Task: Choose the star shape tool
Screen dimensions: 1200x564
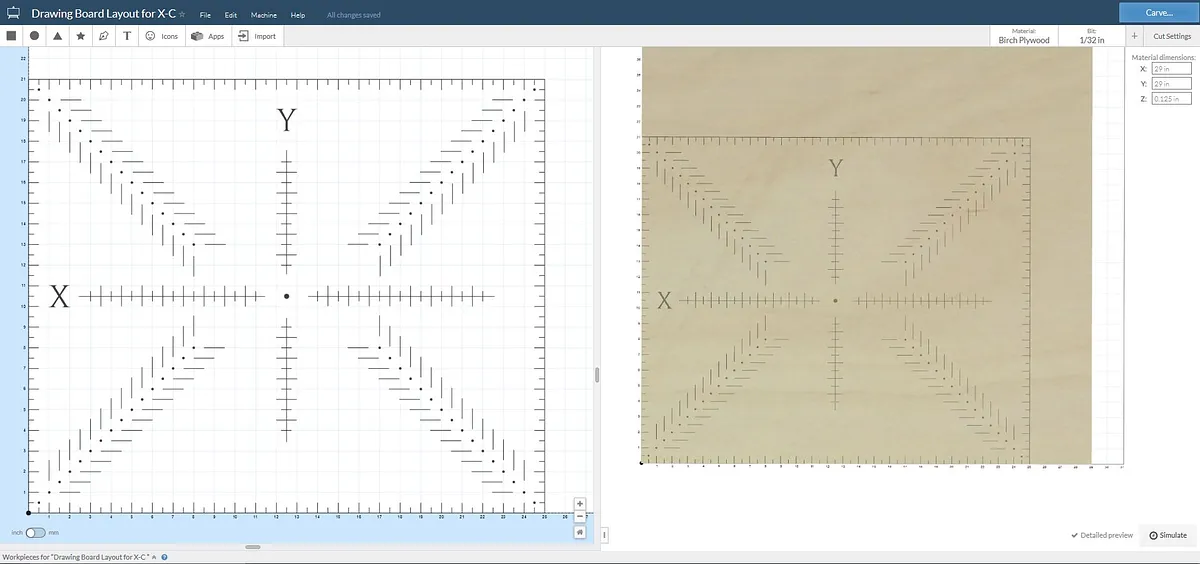Action: pyautogui.click(x=81, y=35)
